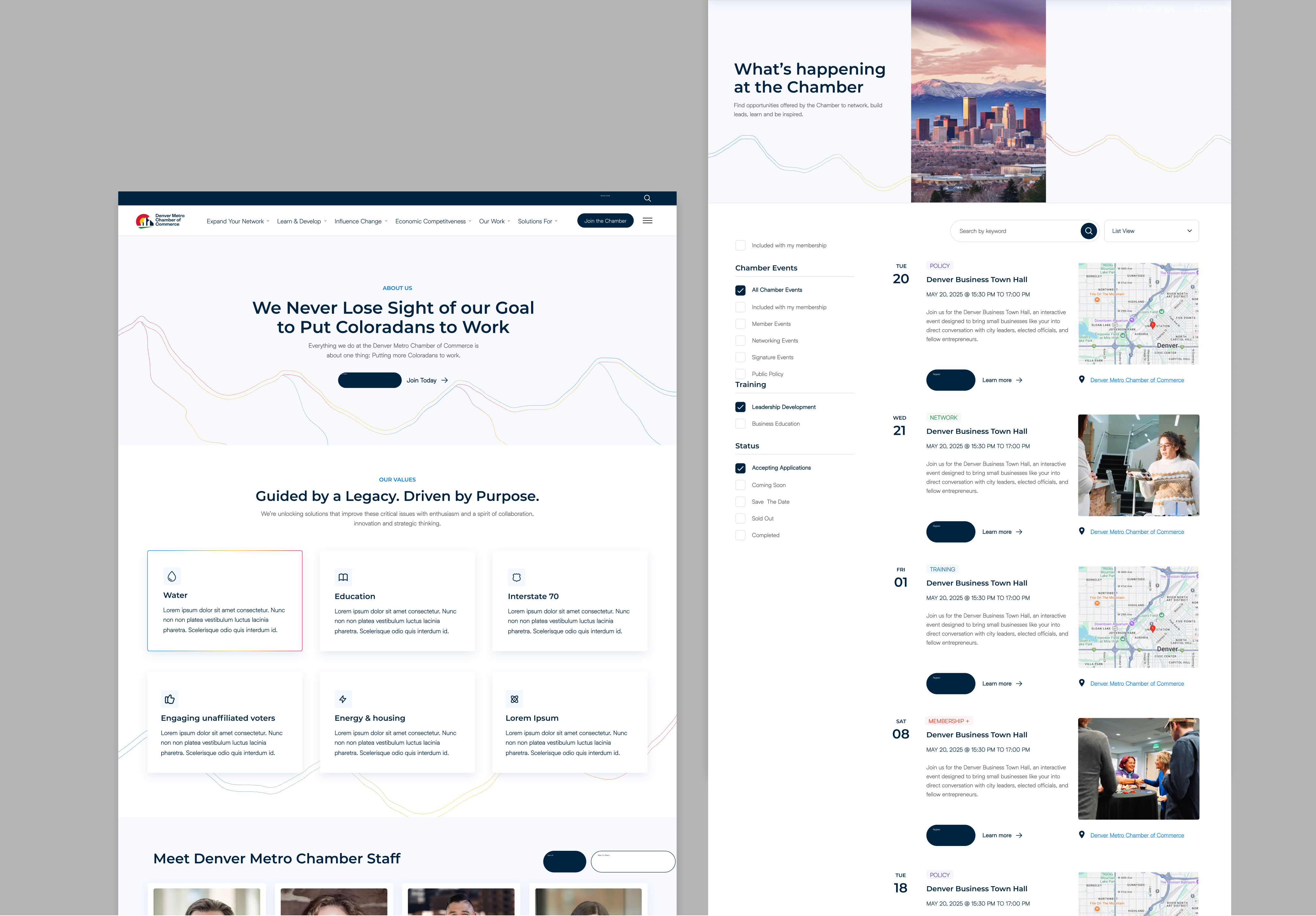Click the Interstate 70 shield icon
The width and height of the screenshot is (1316, 916).
click(x=516, y=577)
